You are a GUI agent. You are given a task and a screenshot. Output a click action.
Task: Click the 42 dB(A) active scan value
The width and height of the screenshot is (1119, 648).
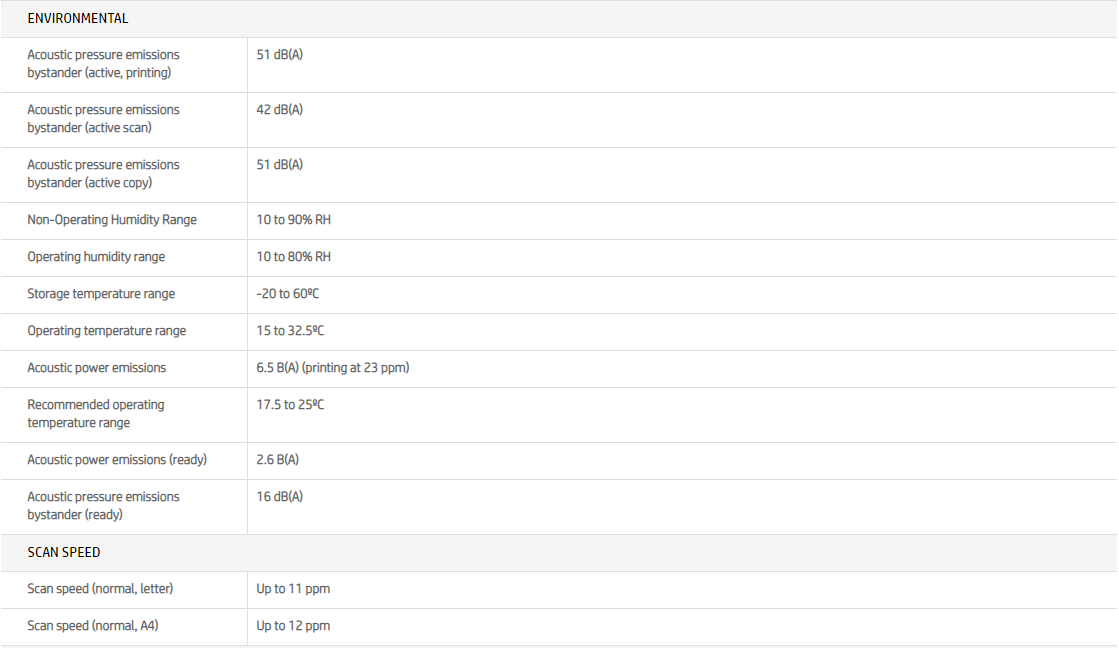coord(279,109)
